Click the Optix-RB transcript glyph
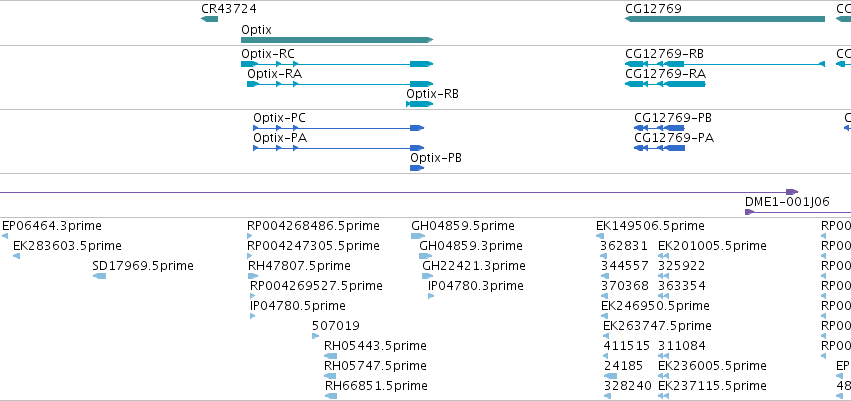The height and width of the screenshot is (401, 851). pos(420,104)
